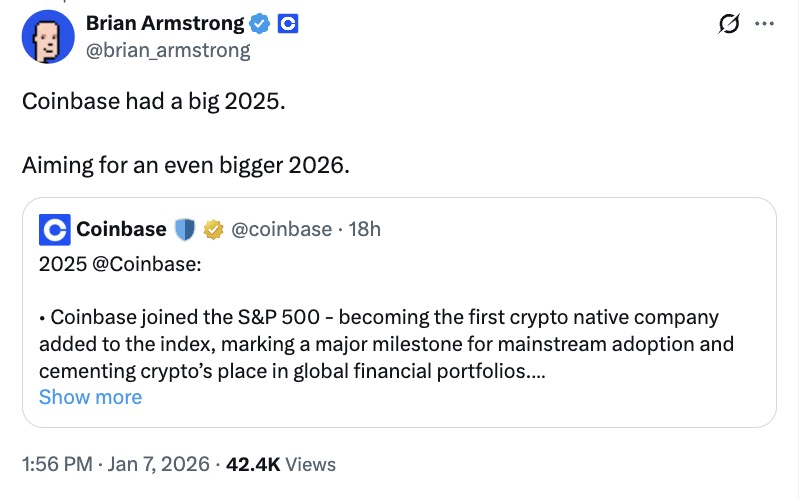Click the Coinbase name in quoted post

pyautogui.click(x=121, y=229)
